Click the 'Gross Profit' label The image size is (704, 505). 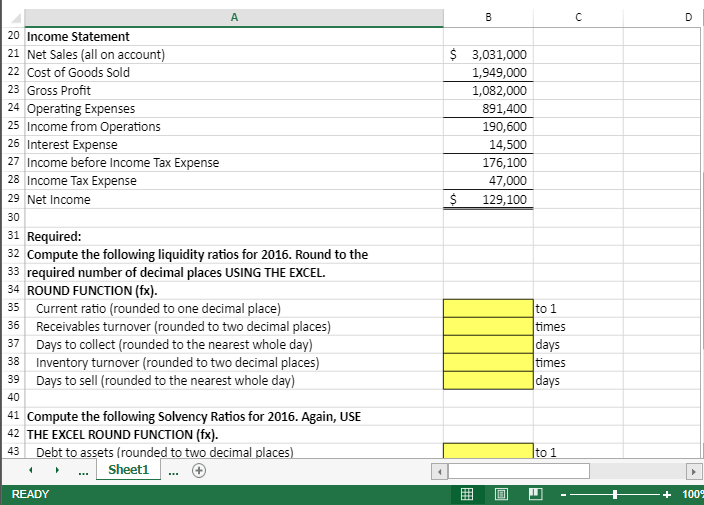tap(59, 90)
